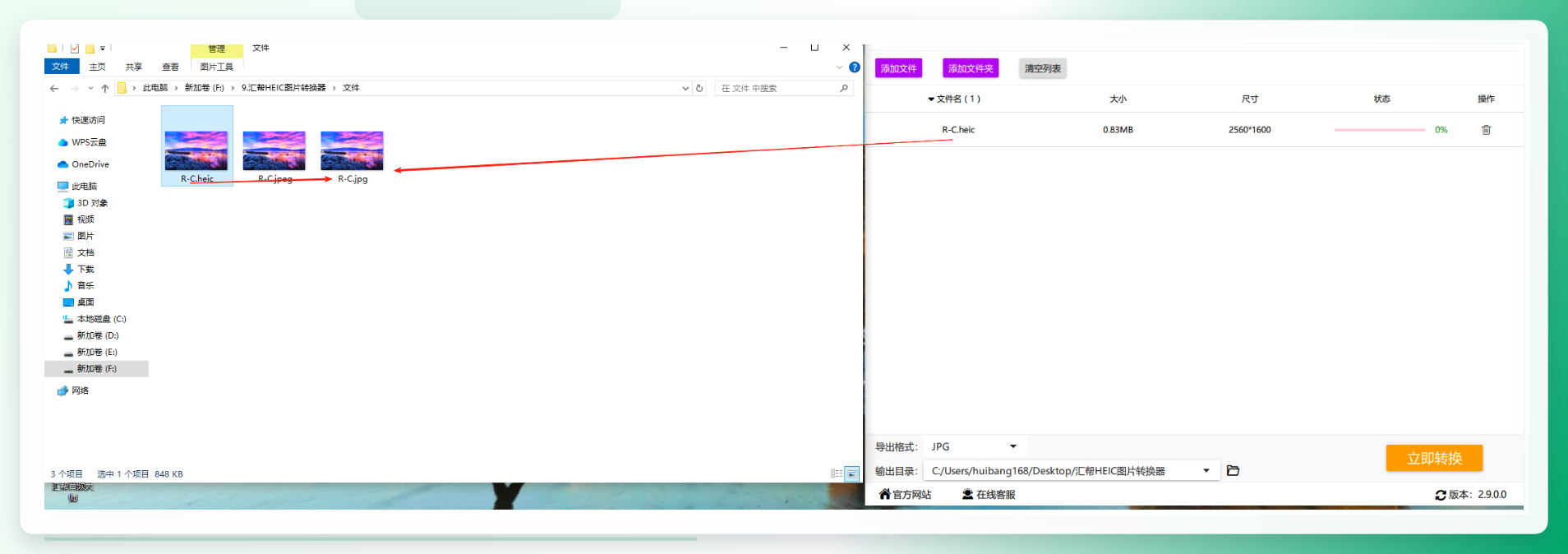
Task: Open 文档 folder in sidebar
Action: point(79,252)
